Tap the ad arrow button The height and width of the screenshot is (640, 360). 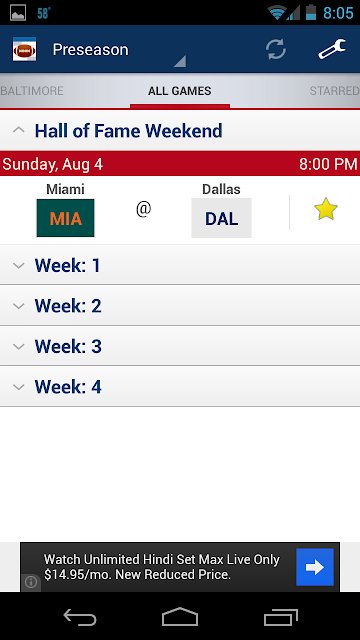coord(315,567)
